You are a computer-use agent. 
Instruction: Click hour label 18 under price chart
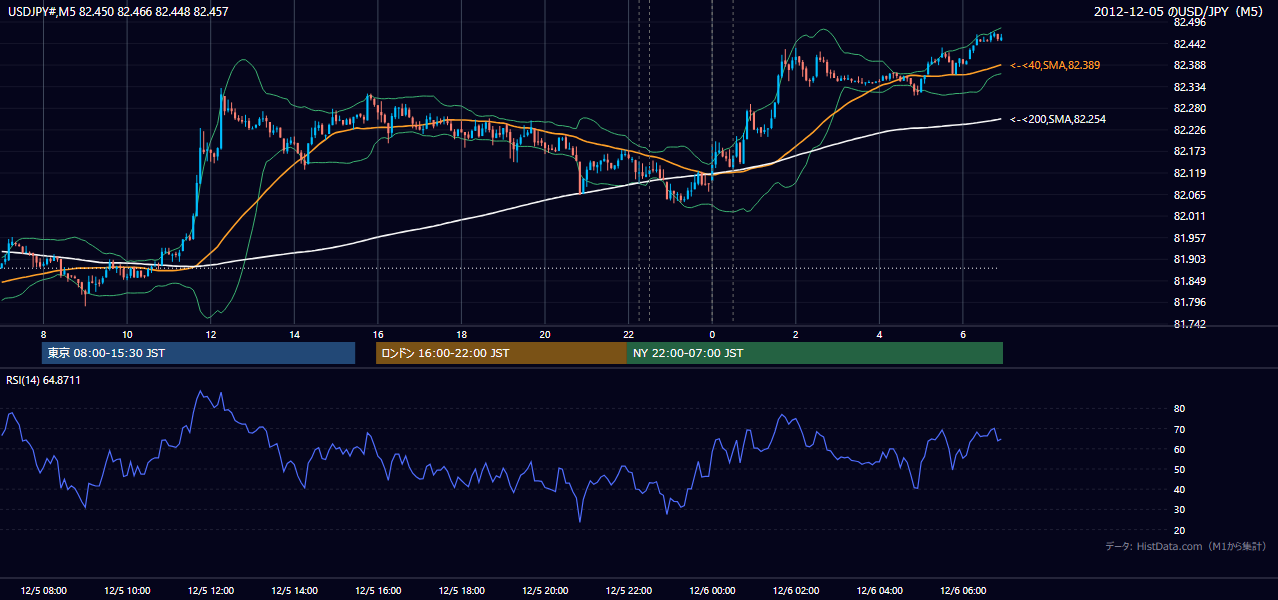[x=461, y=334]
